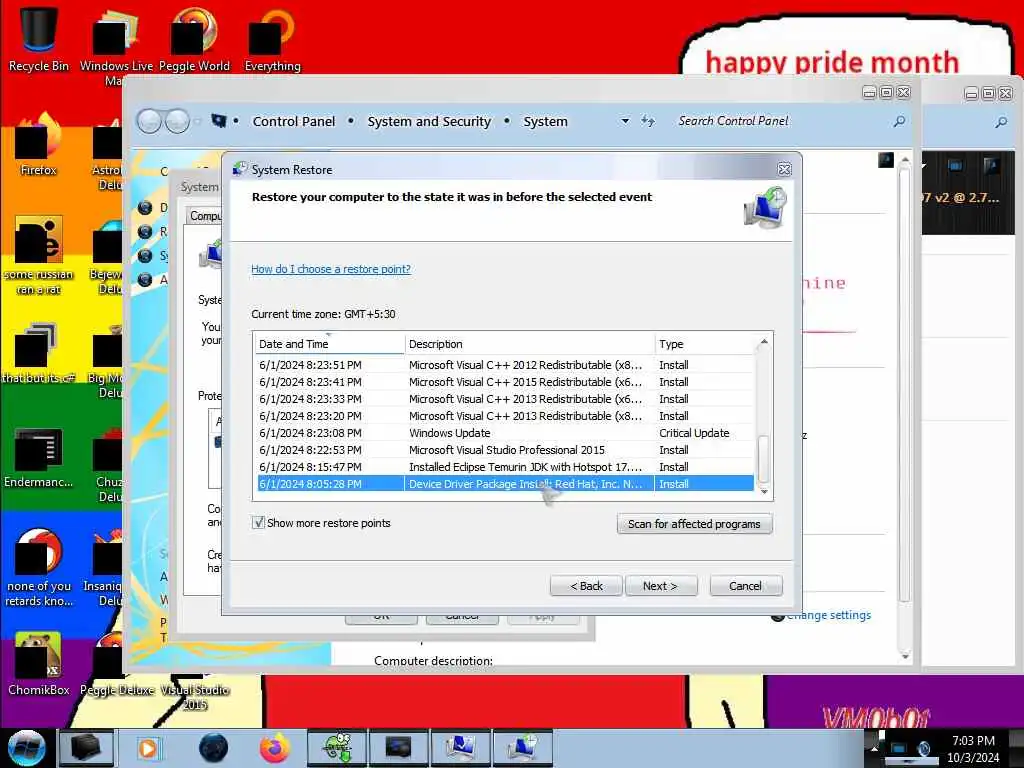This screenshot has height=768, width=1024.
Task: Click the Control Panel search magnifier icon
Action: point(899,121)
